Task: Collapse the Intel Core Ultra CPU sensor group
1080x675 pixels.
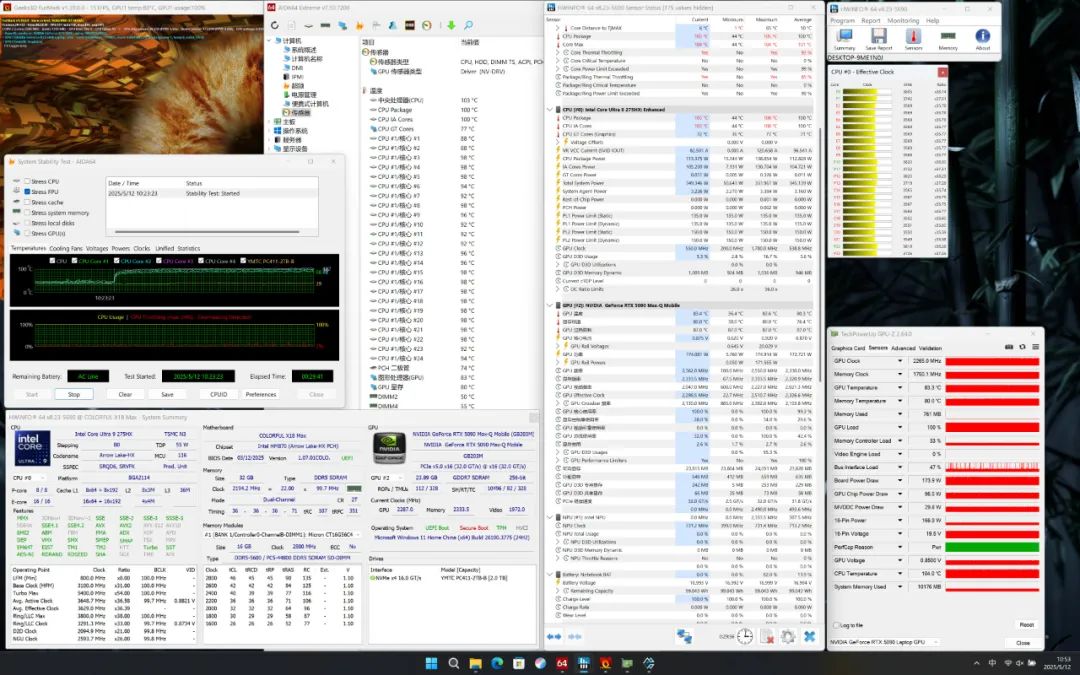Action: point(550,110)
